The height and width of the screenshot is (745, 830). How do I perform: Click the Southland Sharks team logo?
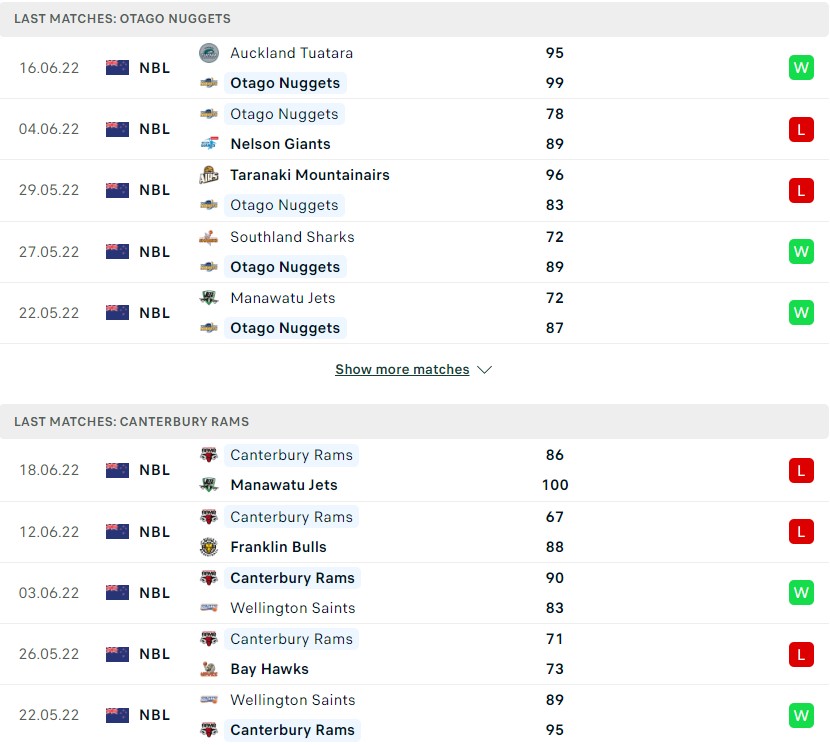pyautogui.click(x=209, y=237)
